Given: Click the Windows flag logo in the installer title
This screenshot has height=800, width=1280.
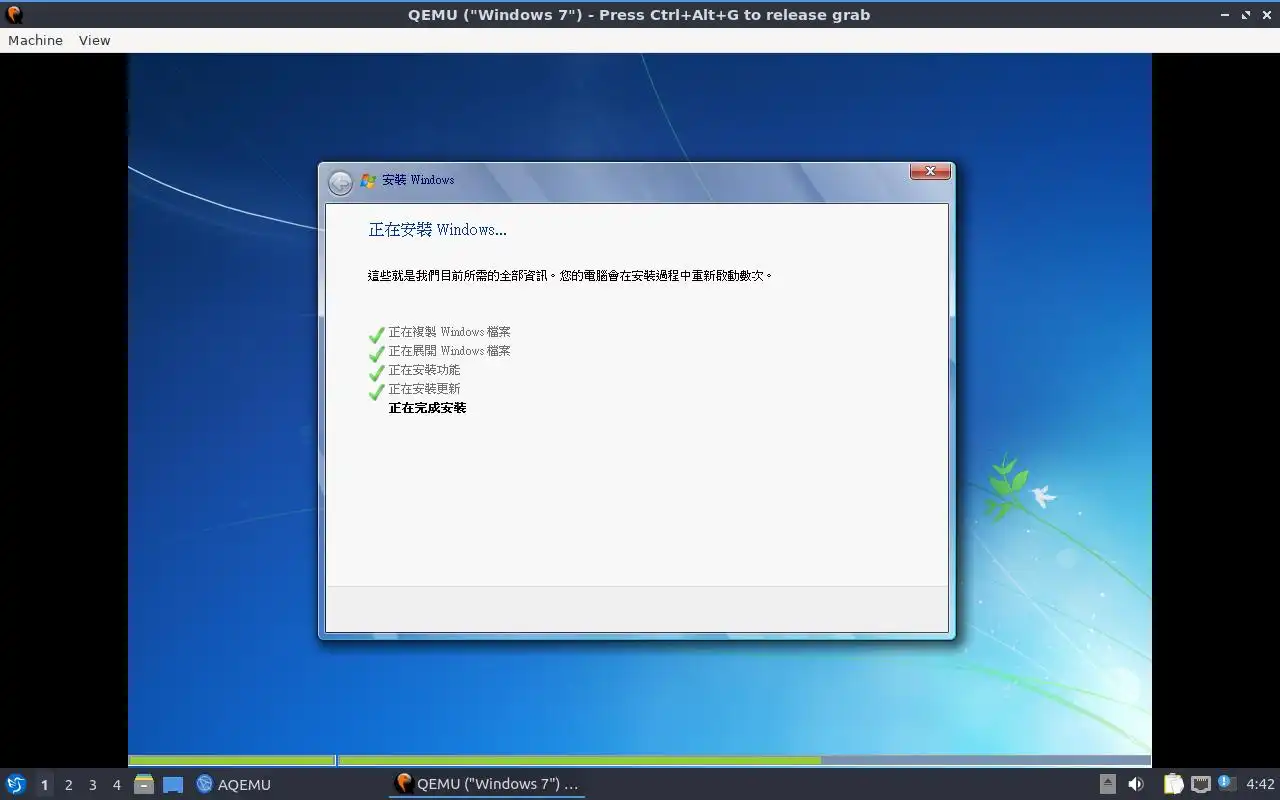Looking at the screenshot, I should pos(368,181).
